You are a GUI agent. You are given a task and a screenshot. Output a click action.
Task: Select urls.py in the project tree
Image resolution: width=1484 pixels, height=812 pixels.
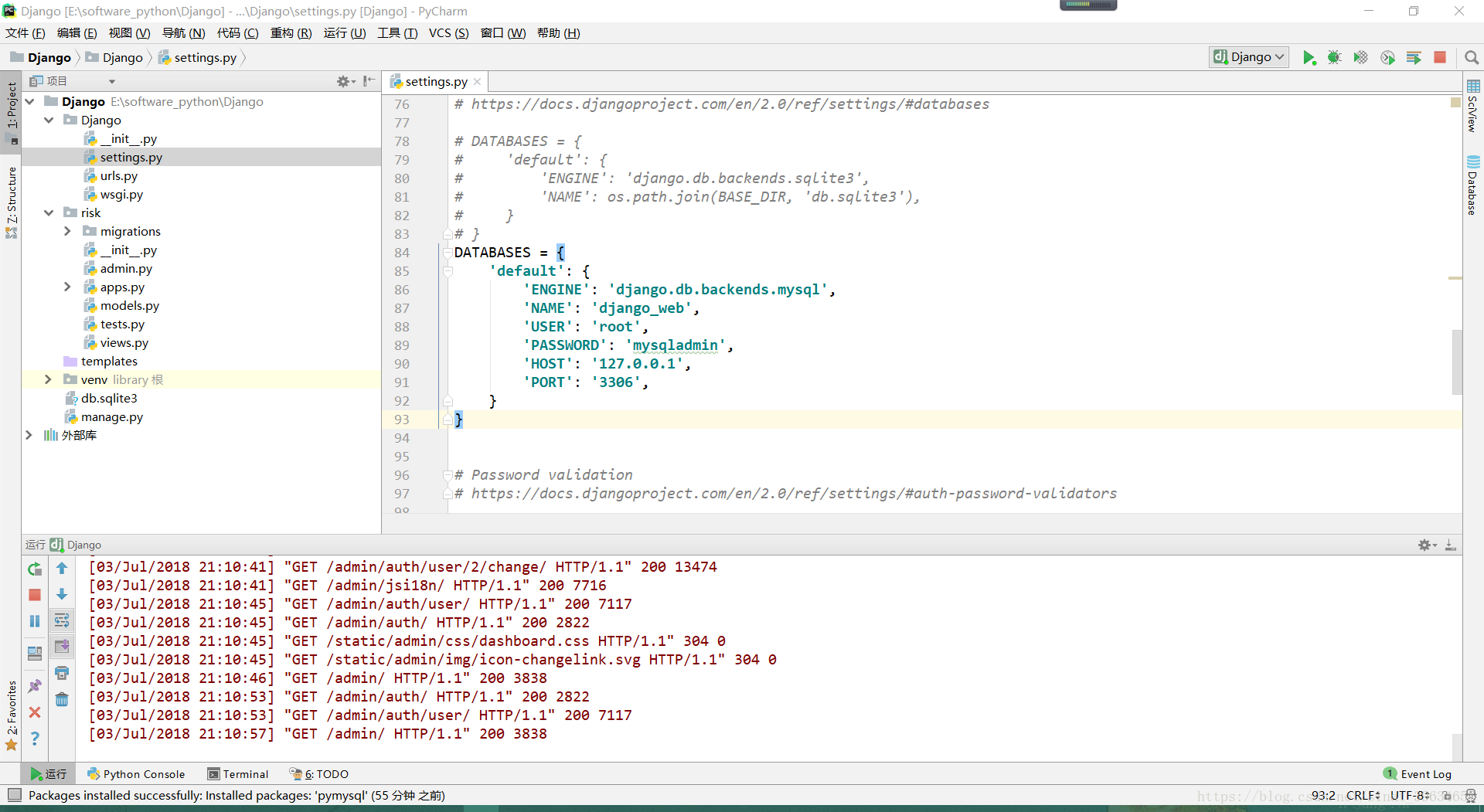[x=118, y=176]
